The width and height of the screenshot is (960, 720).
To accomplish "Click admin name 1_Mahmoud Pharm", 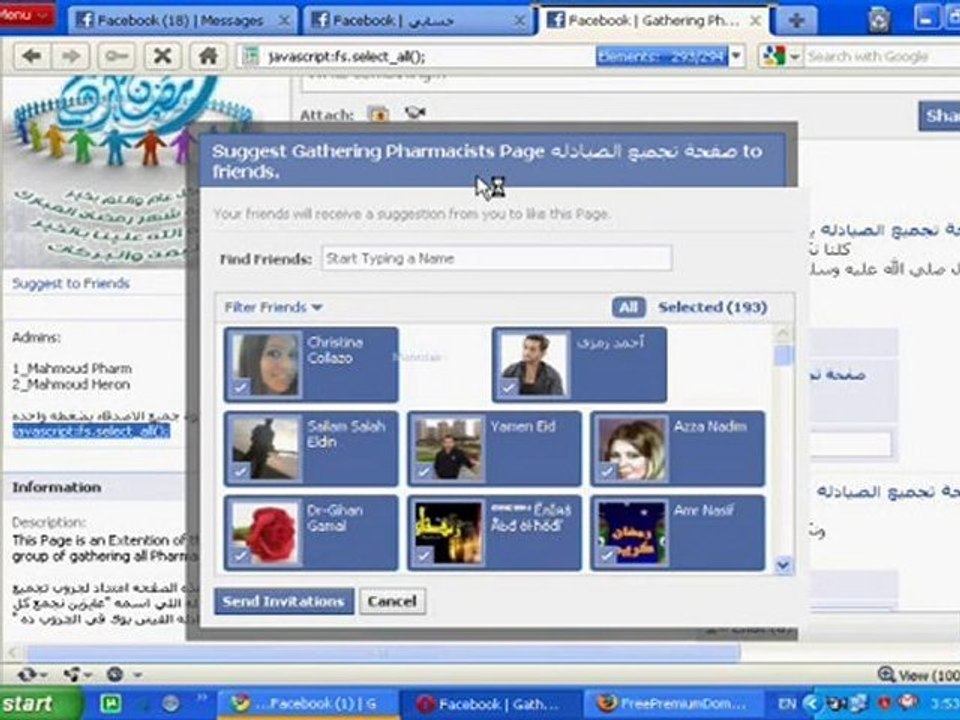I will coord(72,369).
